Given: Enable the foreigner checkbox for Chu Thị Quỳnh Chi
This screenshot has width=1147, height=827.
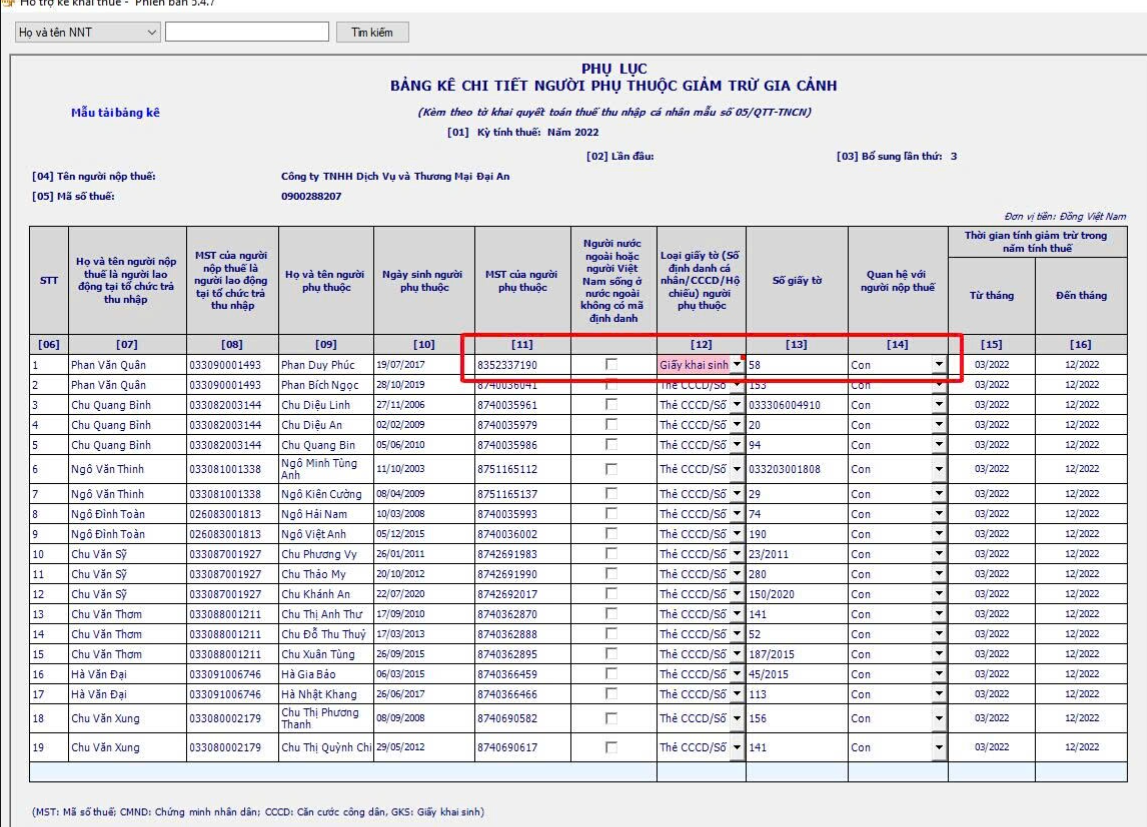Looking at the screenshot, I should [x=611, y=747].
